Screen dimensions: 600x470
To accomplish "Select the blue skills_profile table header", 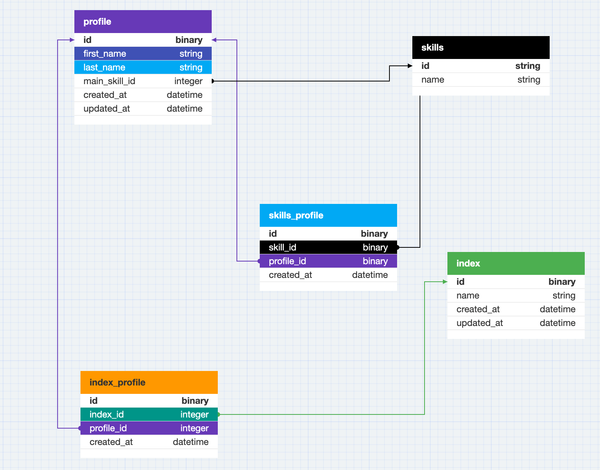I will coord(328,215).
